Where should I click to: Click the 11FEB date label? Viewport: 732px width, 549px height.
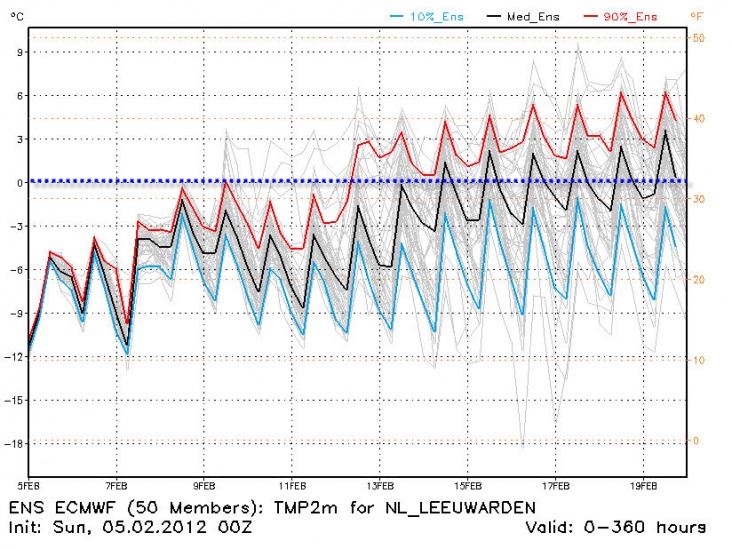292,486
